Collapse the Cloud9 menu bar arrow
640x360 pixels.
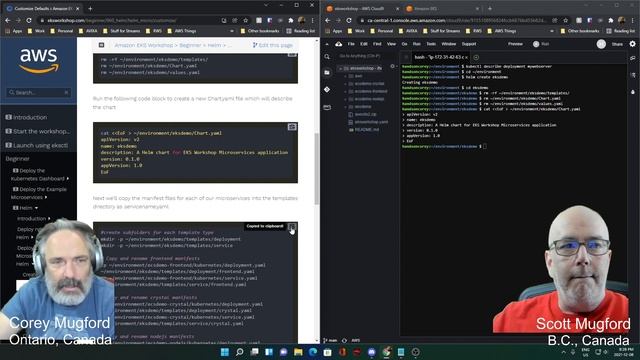pyautogui.click(x=327, y=44)
